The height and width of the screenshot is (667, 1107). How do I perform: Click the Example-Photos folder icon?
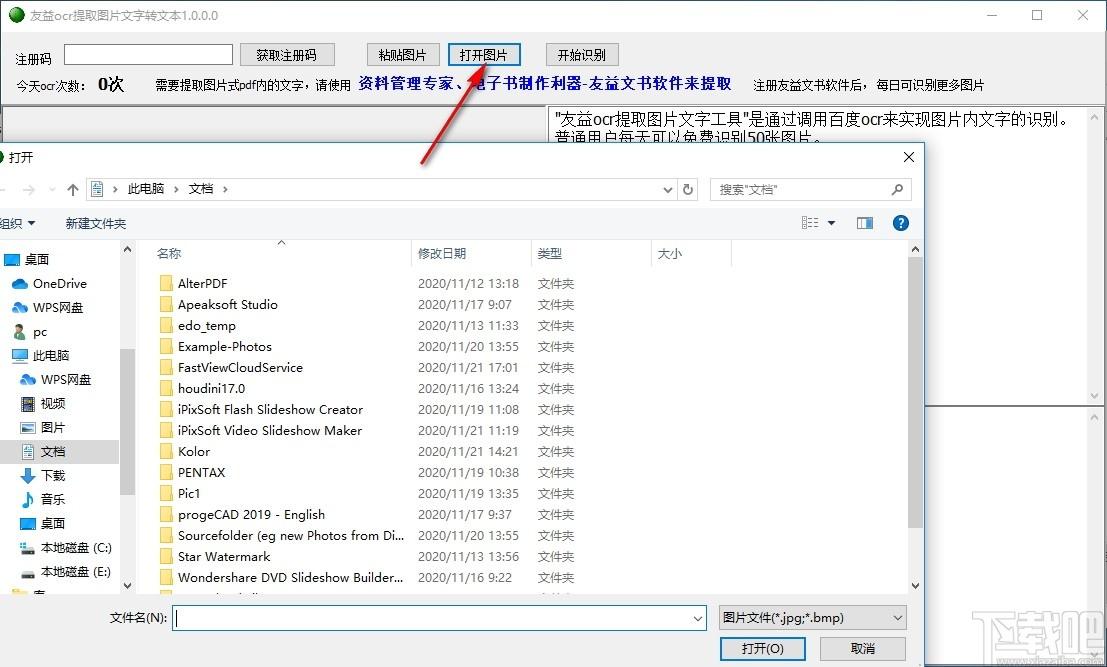pyautogui.click(x=166, y=347)
